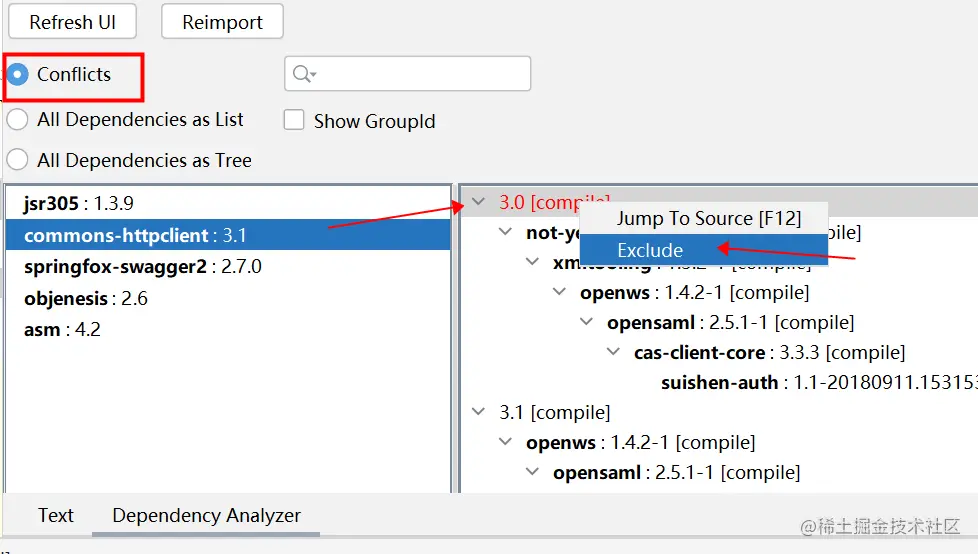Choose Jump To Source [F12] menu item

(704, 218)
